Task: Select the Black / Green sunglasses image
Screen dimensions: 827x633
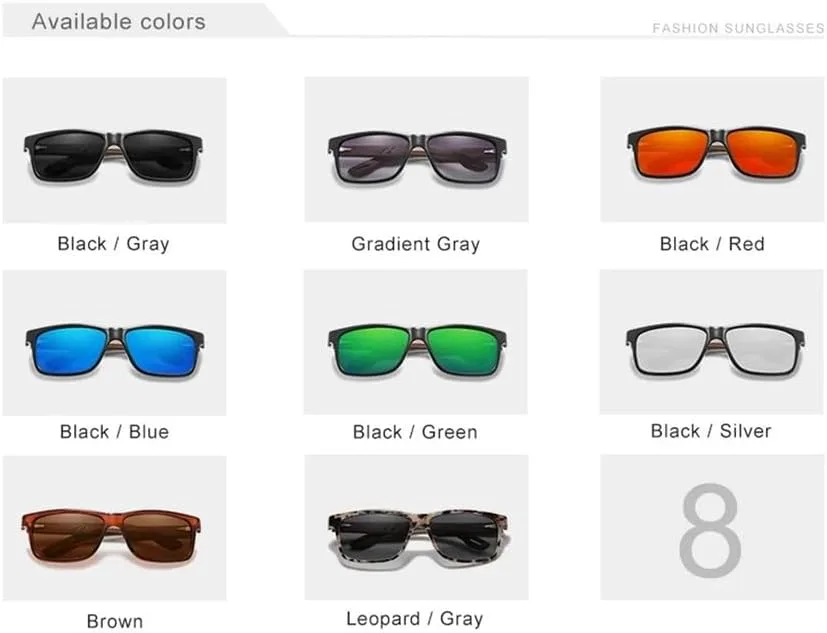Action: pos(416,342)
